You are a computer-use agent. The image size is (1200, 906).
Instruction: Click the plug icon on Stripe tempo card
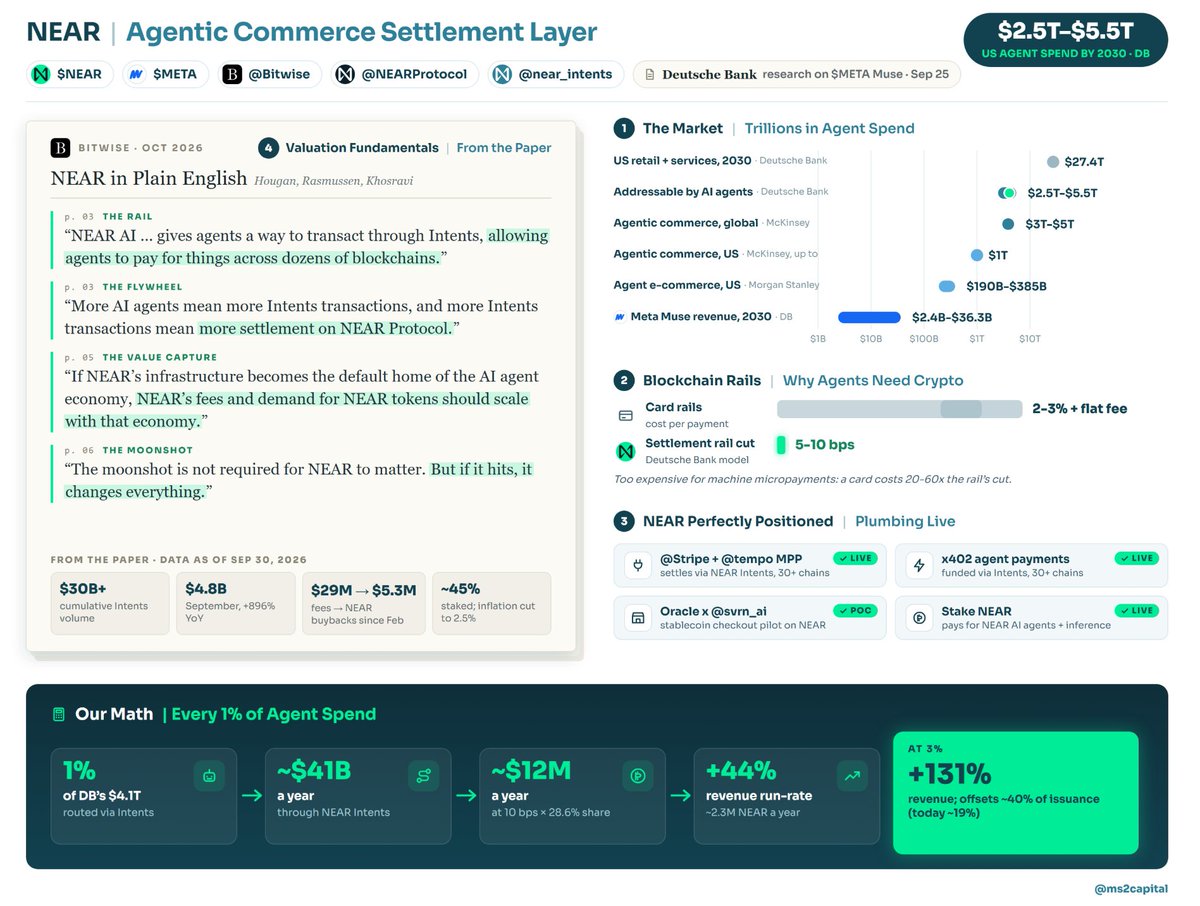637,566
